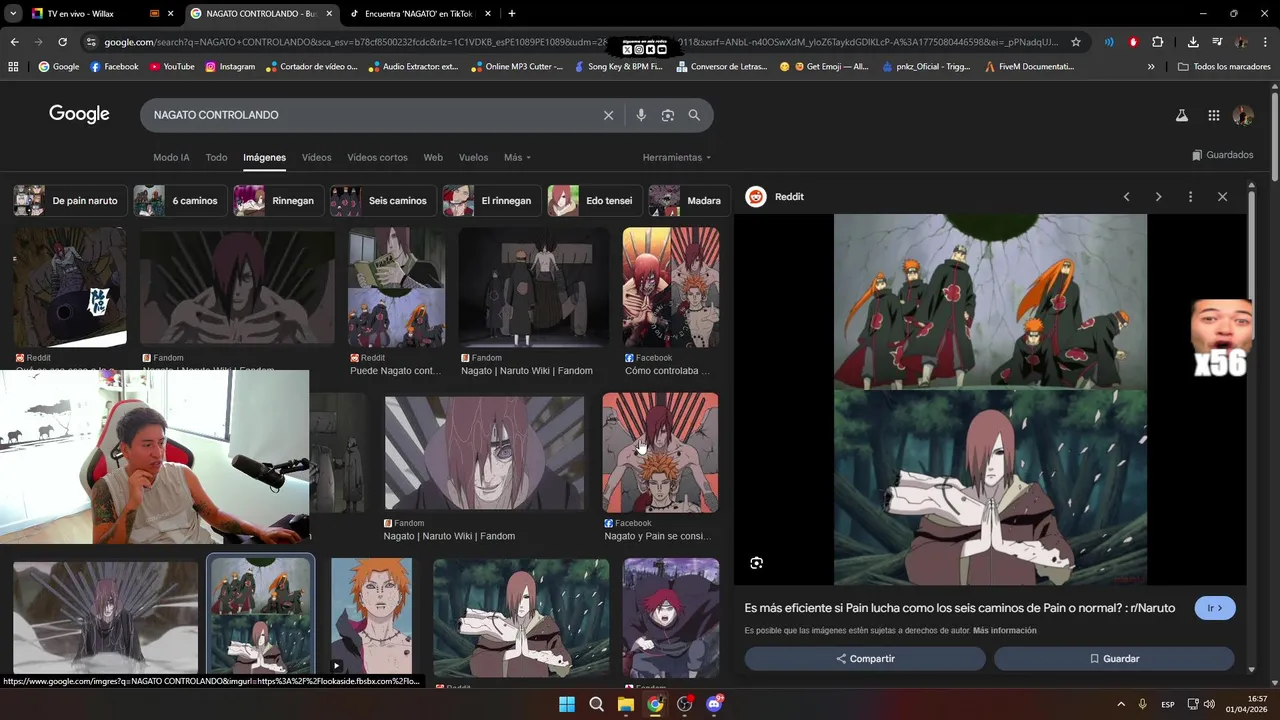
Task: Expand hidden bookmarks overflow chevron
Action: coord(1151,67)
